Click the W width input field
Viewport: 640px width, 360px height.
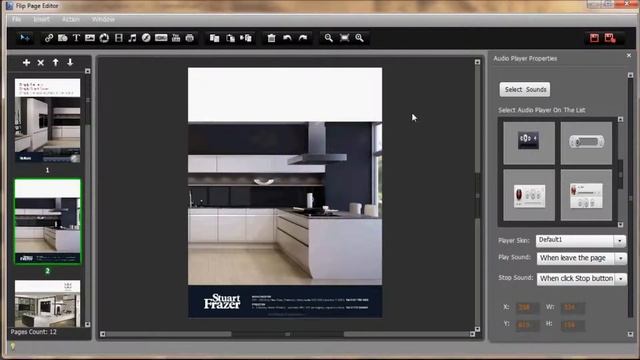(x=573, y=307)
